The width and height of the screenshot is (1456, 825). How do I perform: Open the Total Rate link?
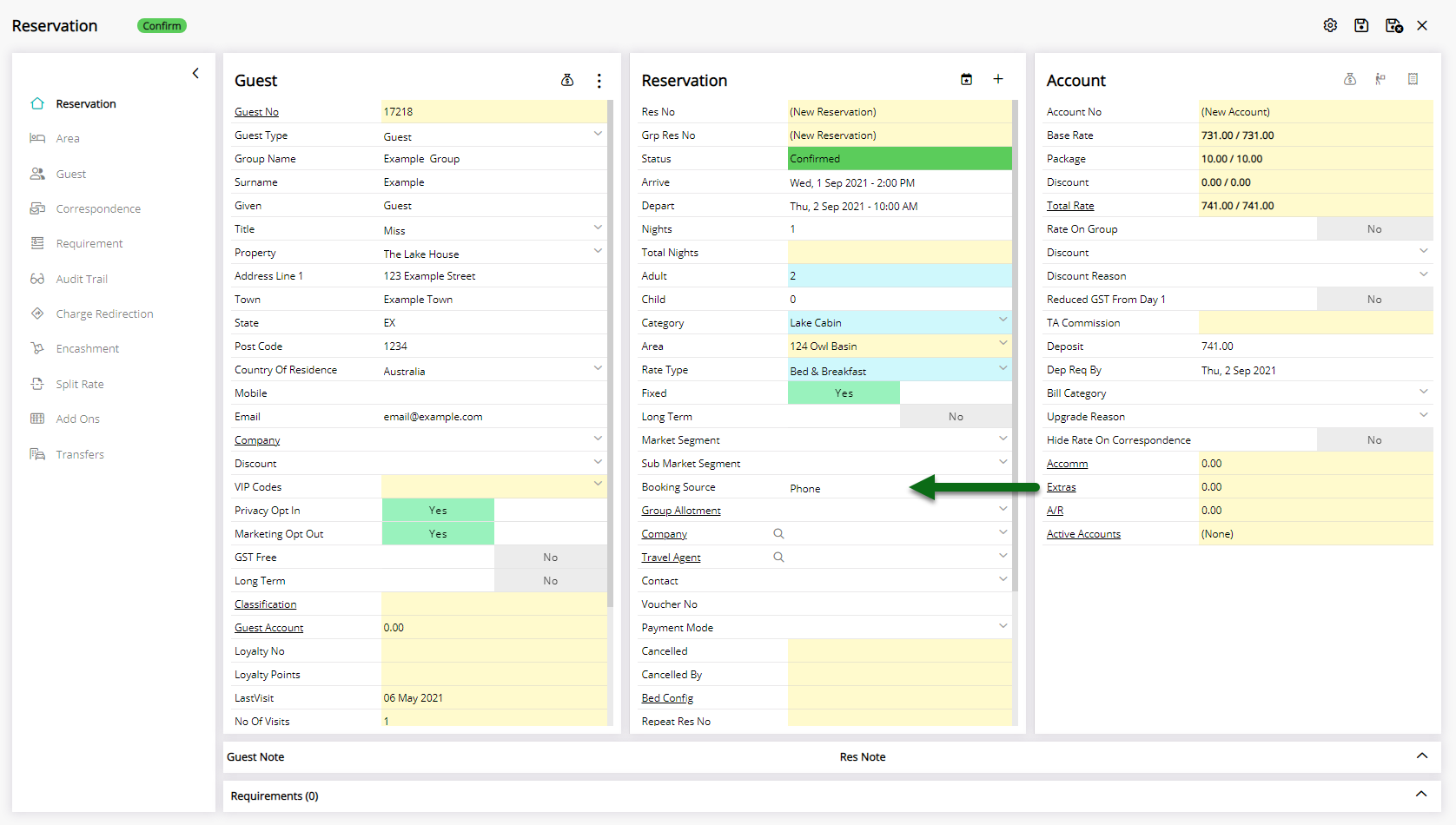[1070, 206]
